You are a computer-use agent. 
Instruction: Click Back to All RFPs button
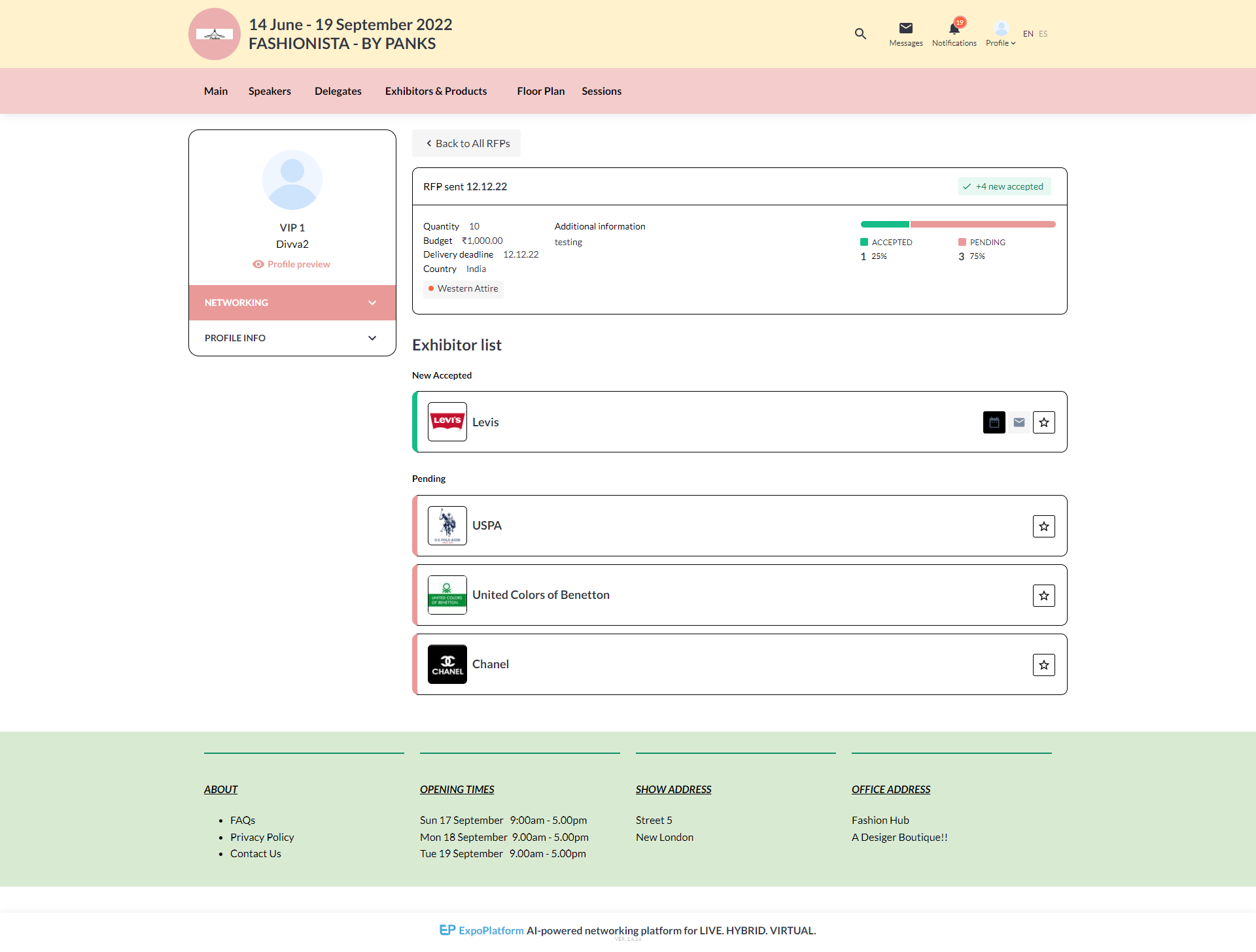(x=466, y=143)
